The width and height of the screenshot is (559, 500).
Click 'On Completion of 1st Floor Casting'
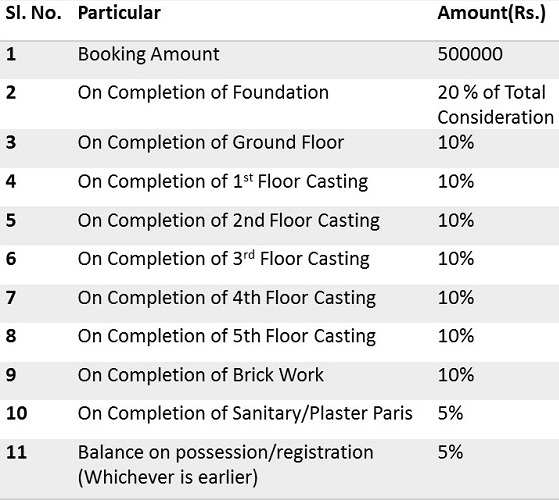pos(223,181)
